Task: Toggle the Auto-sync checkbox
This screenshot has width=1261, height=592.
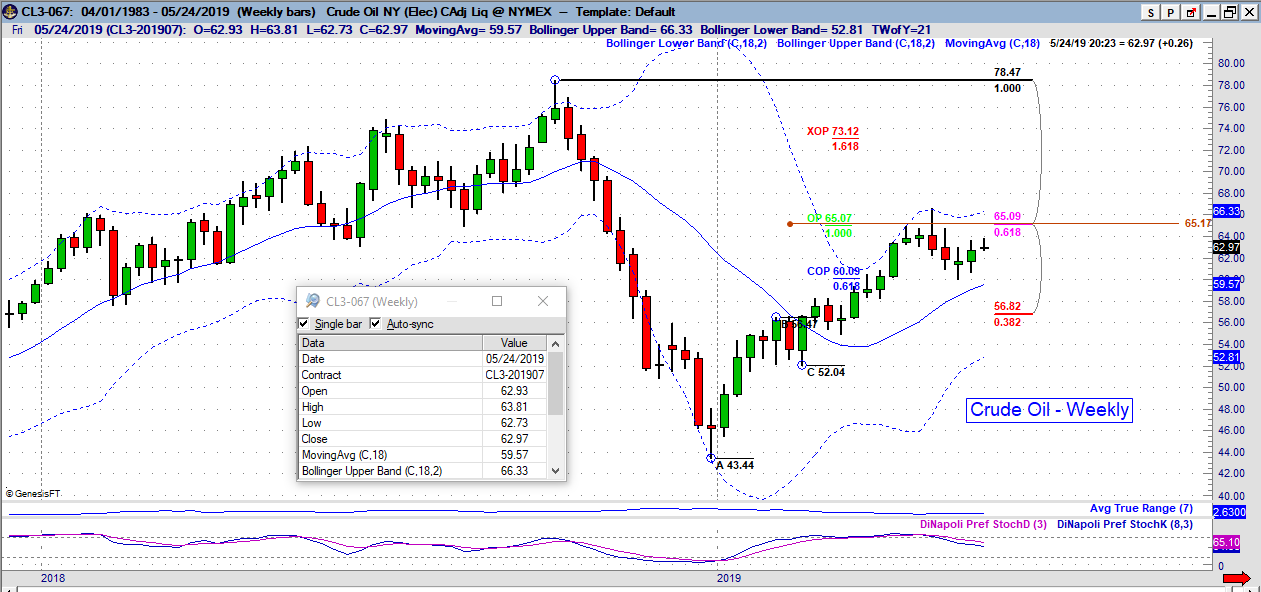Action: pyautogui.click(x=376, y=324)
